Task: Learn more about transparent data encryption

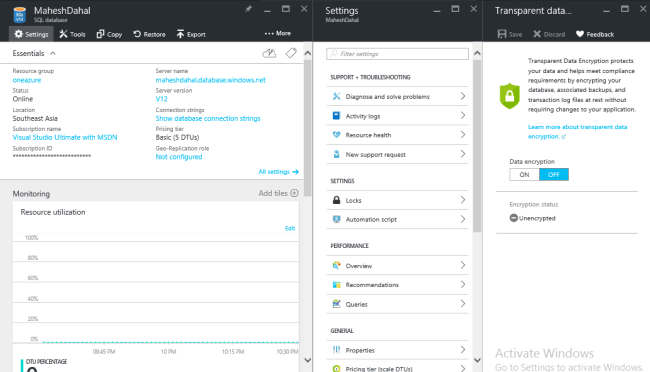Action: click(577, 131)
